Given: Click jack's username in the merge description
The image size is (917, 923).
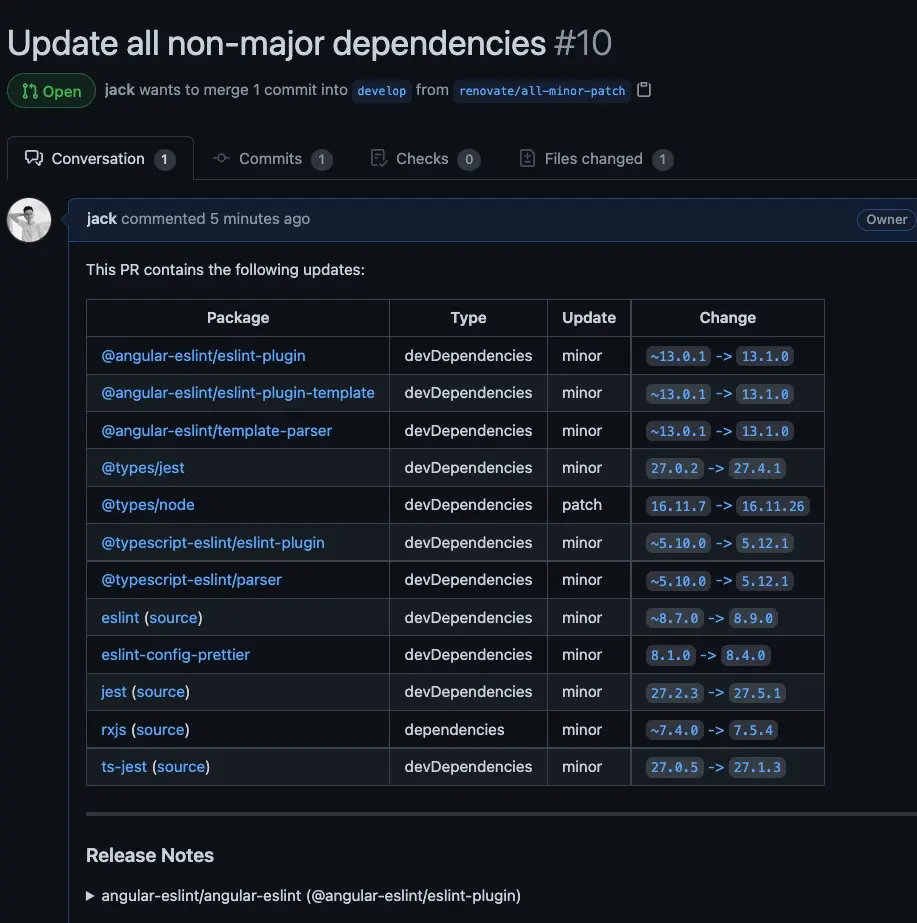Looking at the screenshot, I should 119,89.
